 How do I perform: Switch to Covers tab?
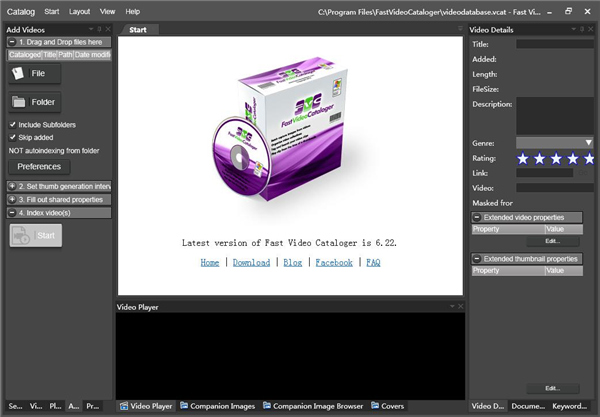388,406
